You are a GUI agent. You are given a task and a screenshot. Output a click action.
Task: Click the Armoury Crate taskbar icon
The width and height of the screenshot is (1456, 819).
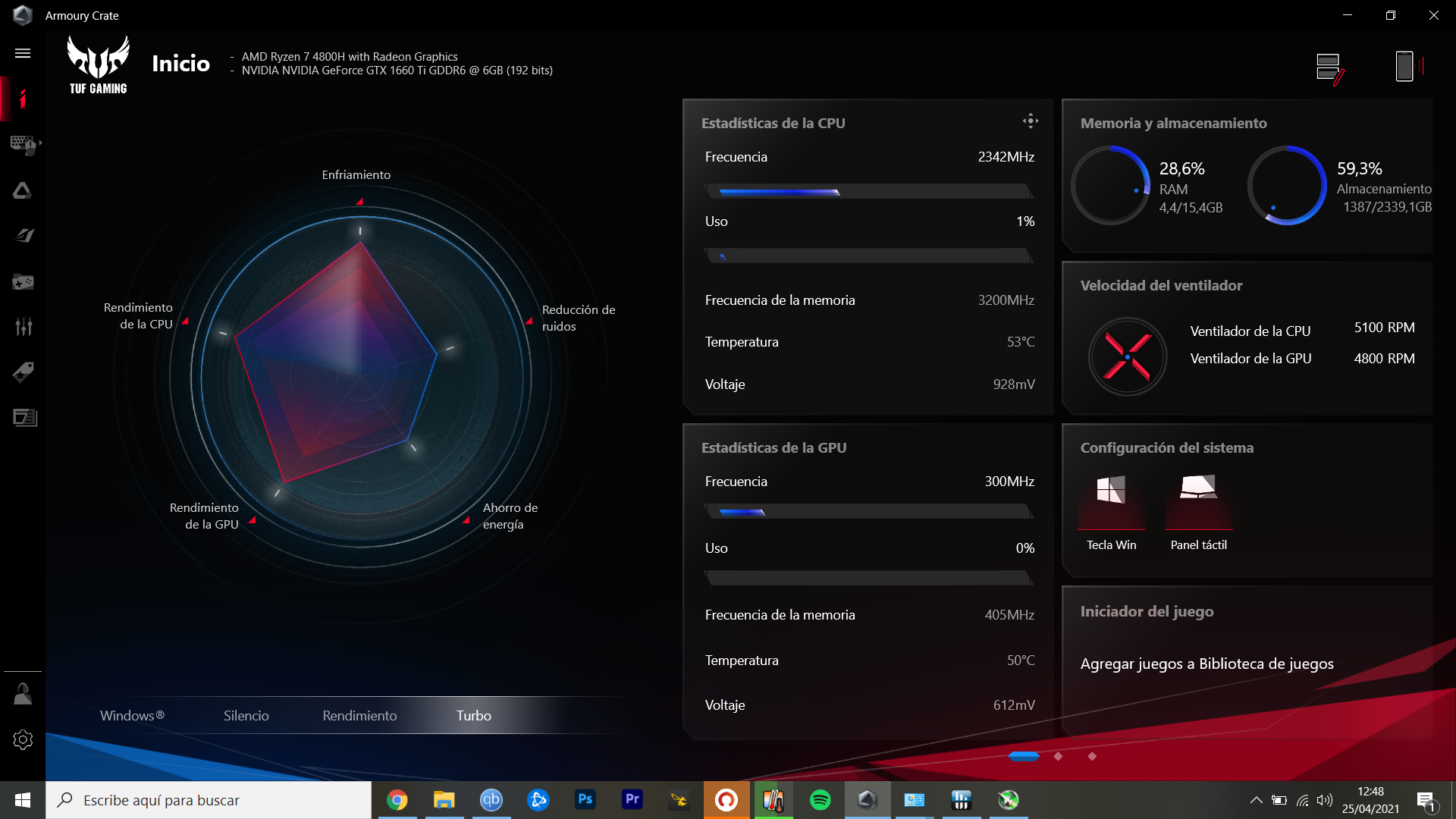(x=868, y=800)
